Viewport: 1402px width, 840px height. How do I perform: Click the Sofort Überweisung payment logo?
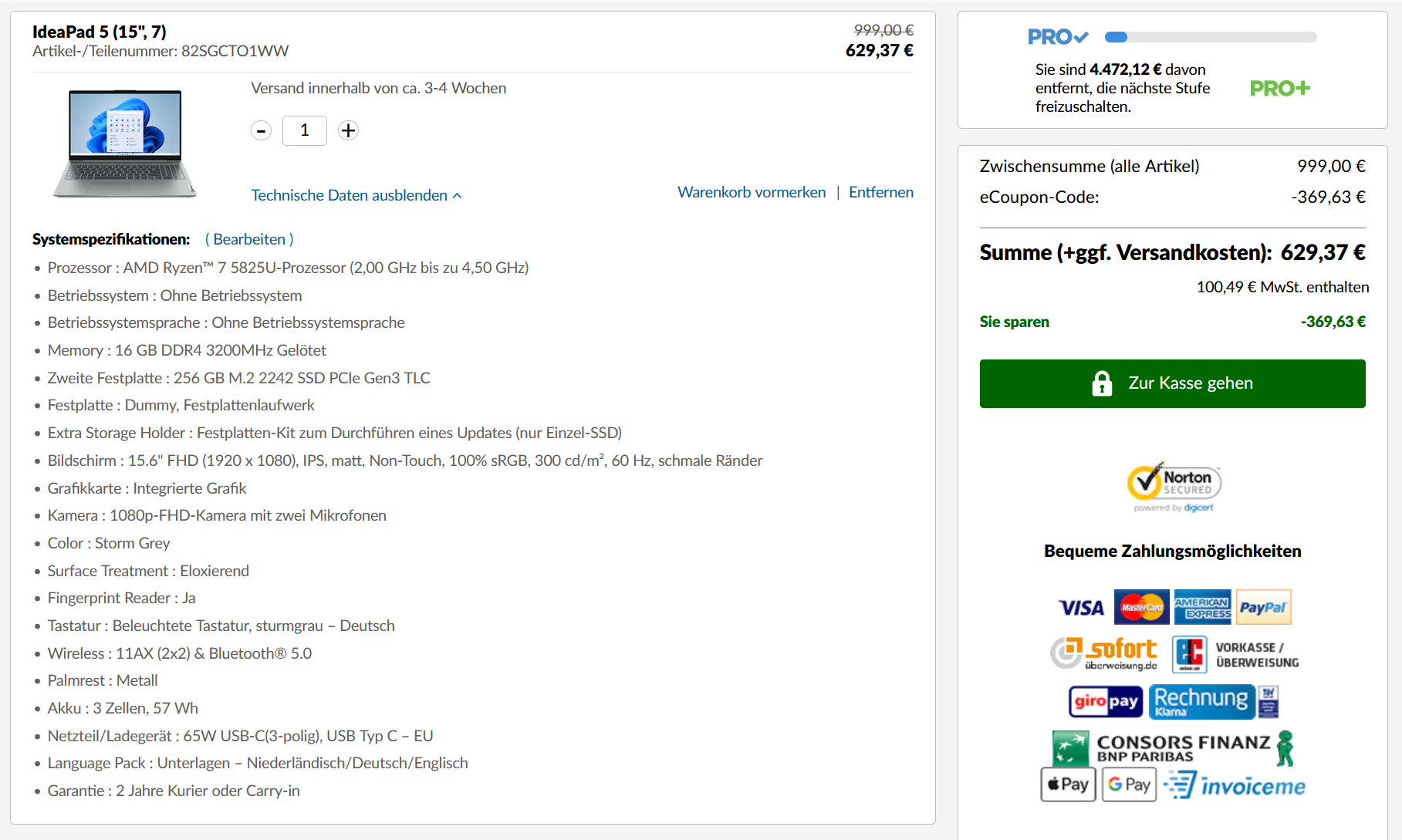(1104, 653)
